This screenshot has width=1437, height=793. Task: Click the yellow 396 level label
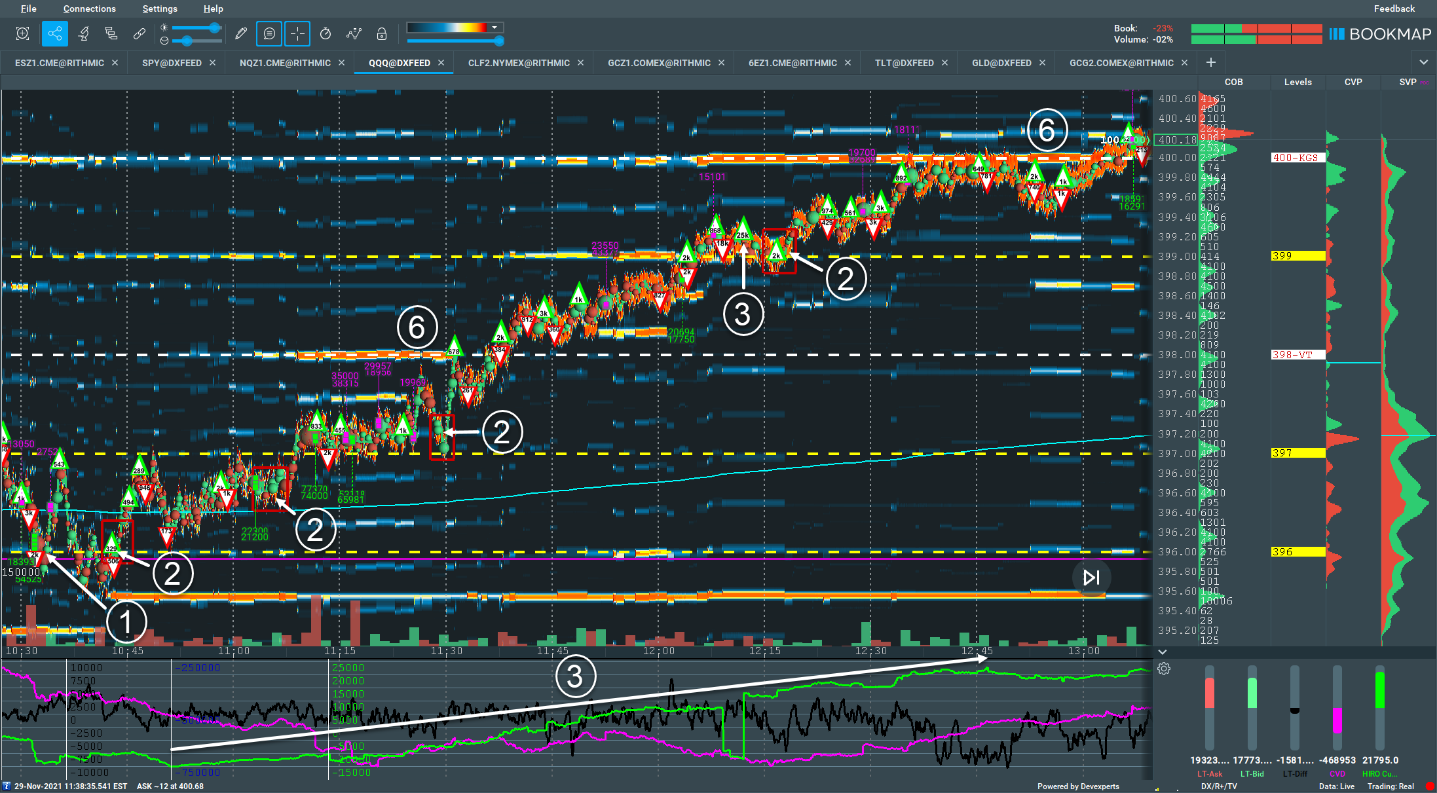(x=1298, y=552)
